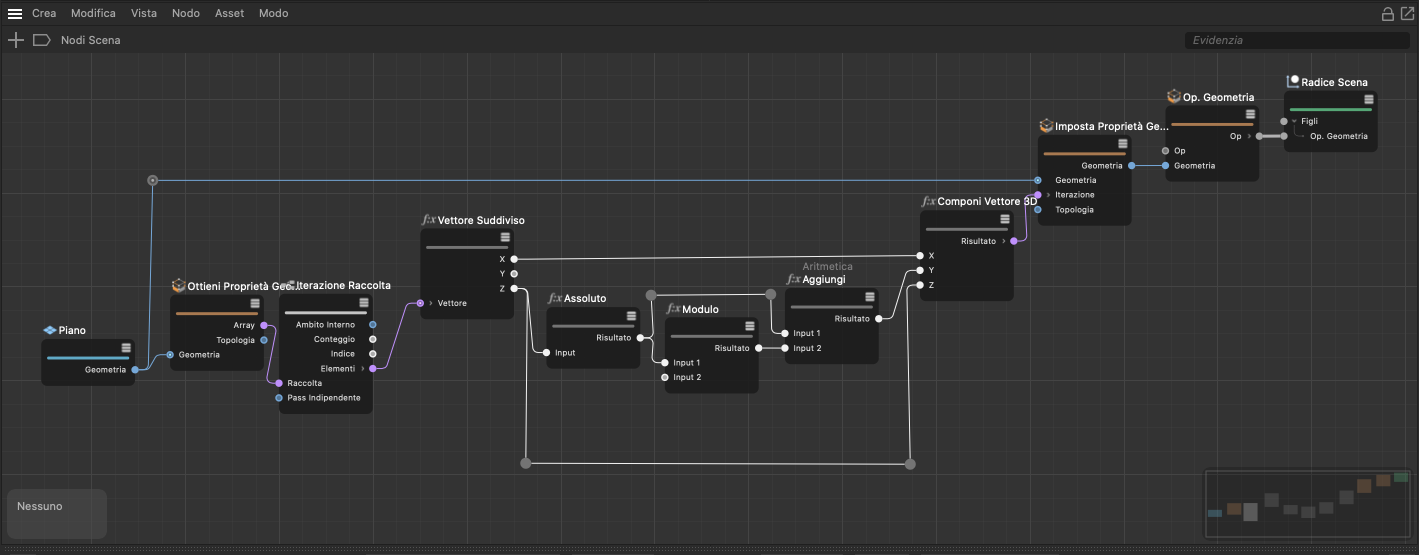
Task: Expand Vettore input on Vettore Suddiviso
Action: [x=431, y=303]
